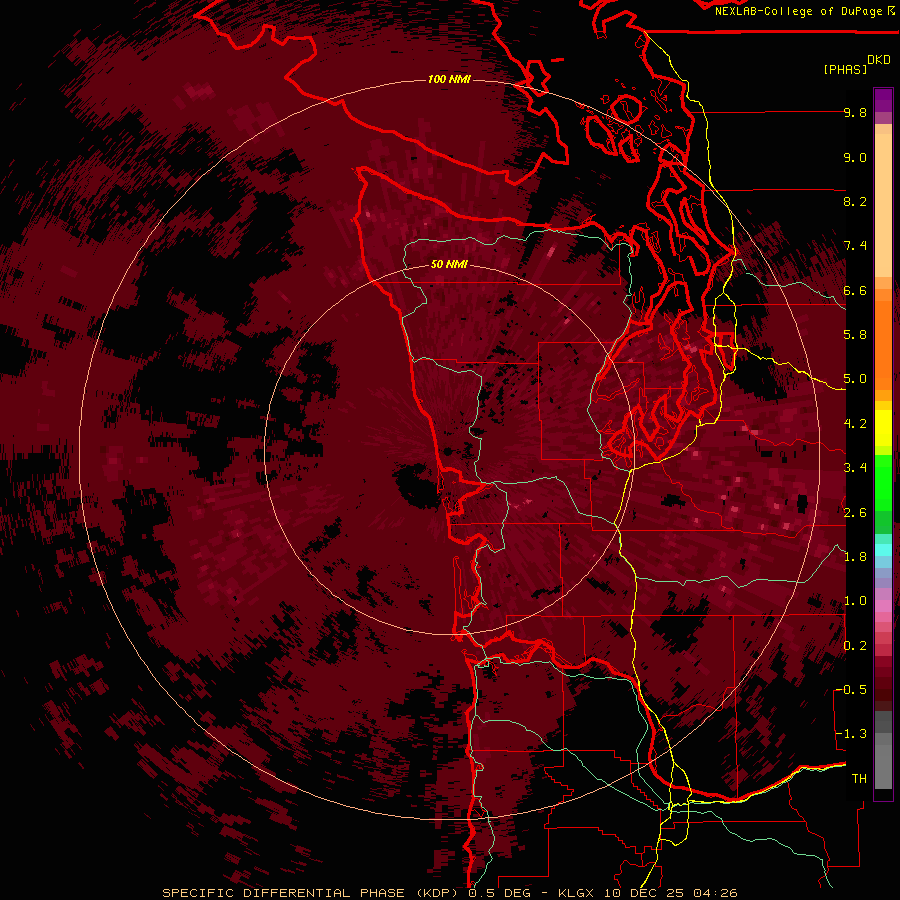Pick the purple band atop the color bar
The height and width of the screenshot is (900, 900).
click(x=883, y=100)
